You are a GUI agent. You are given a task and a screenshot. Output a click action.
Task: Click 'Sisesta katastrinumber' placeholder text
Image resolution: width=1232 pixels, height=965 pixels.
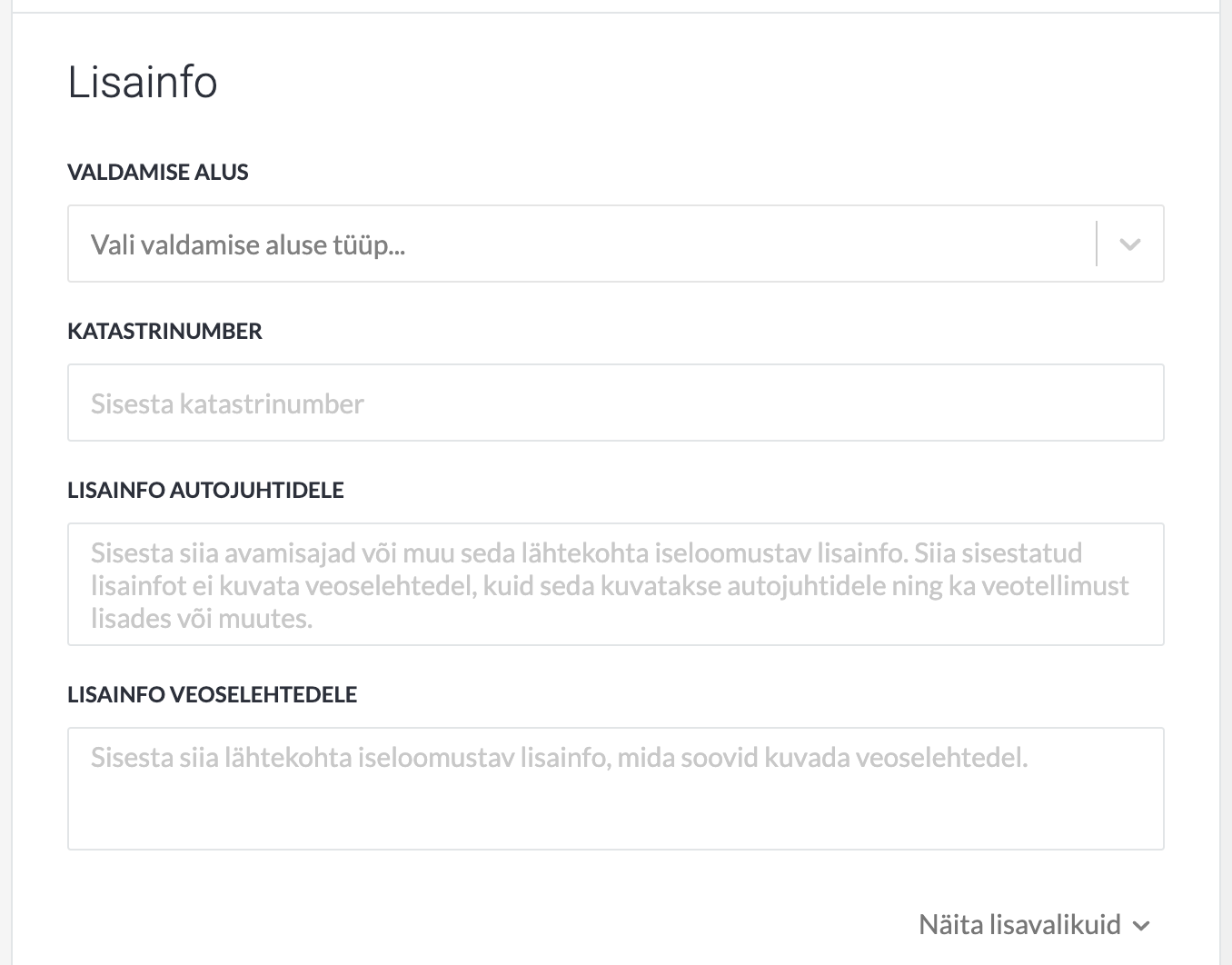(227, 403)
